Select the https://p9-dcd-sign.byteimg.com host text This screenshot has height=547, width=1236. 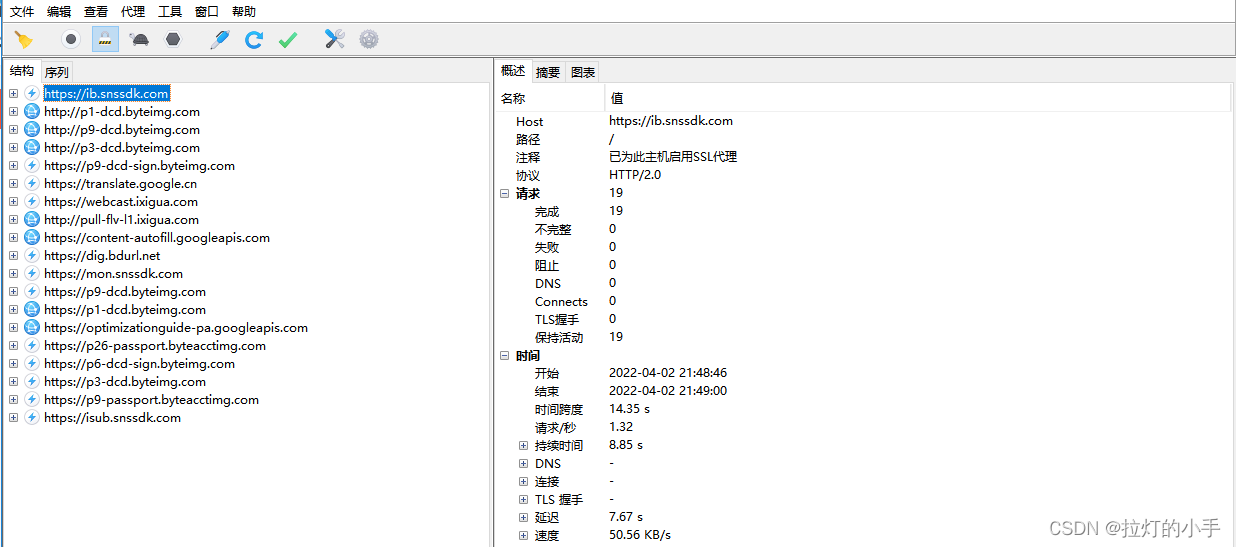pos(139,165)
